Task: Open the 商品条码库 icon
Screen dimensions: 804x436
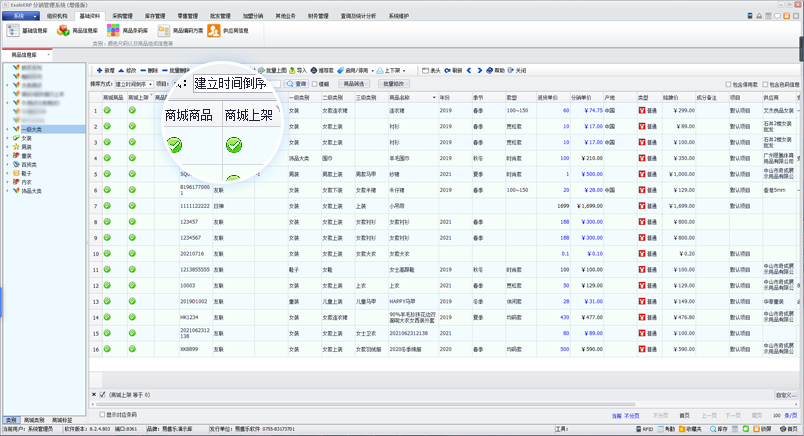Action: pos(114,31)
